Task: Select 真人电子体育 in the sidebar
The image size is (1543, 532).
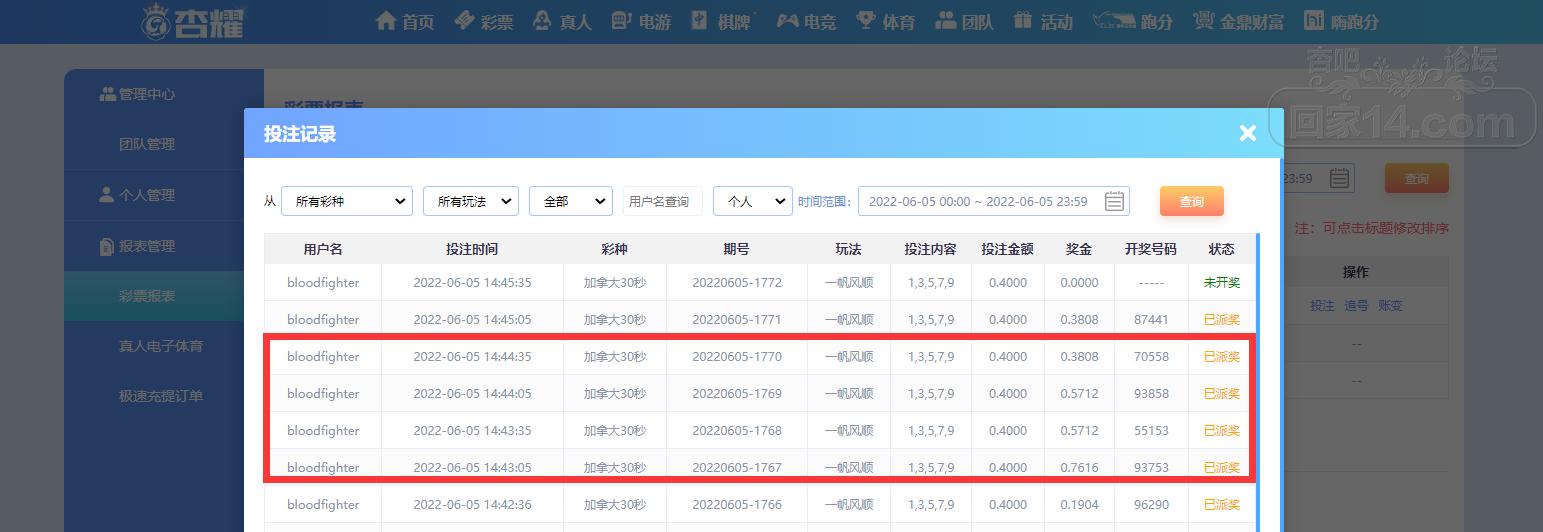Action: point(161,346)
